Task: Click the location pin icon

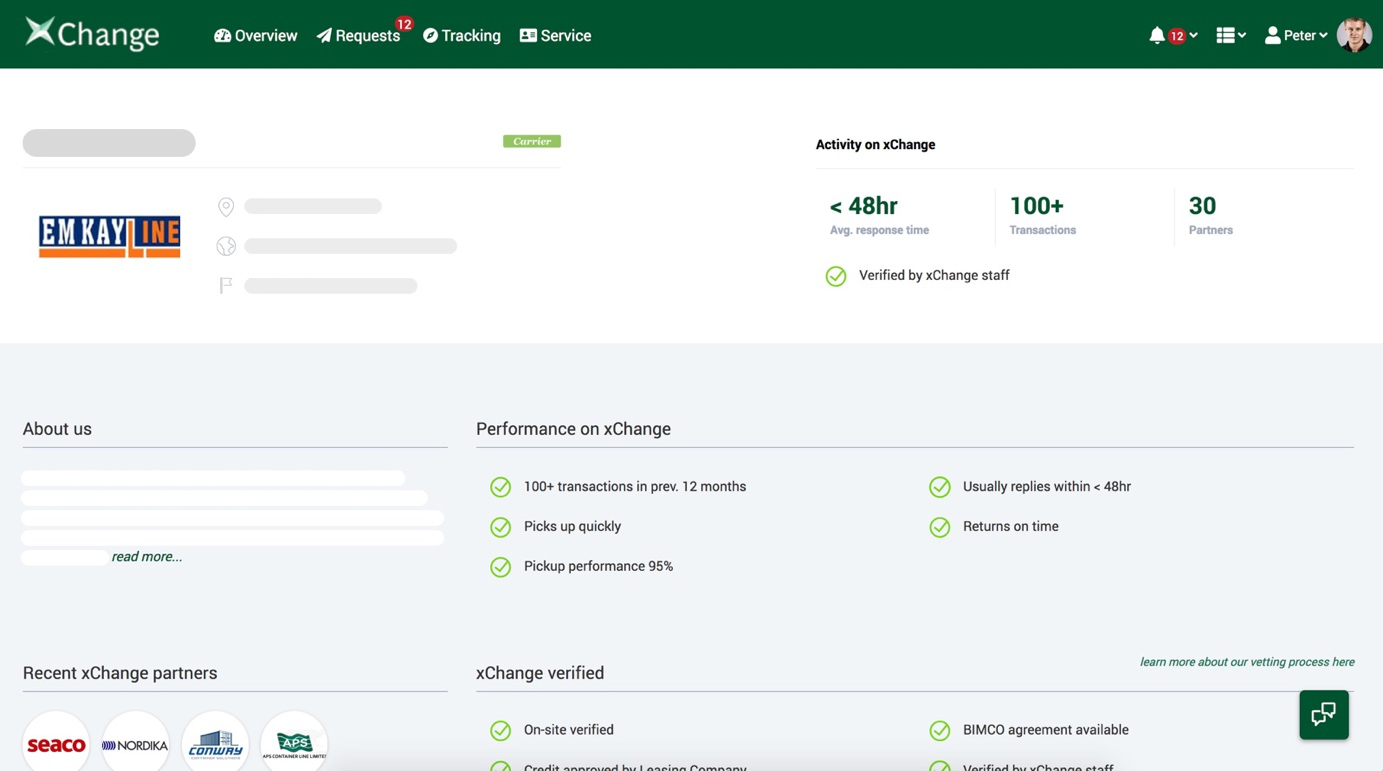Action: [226, 207]
